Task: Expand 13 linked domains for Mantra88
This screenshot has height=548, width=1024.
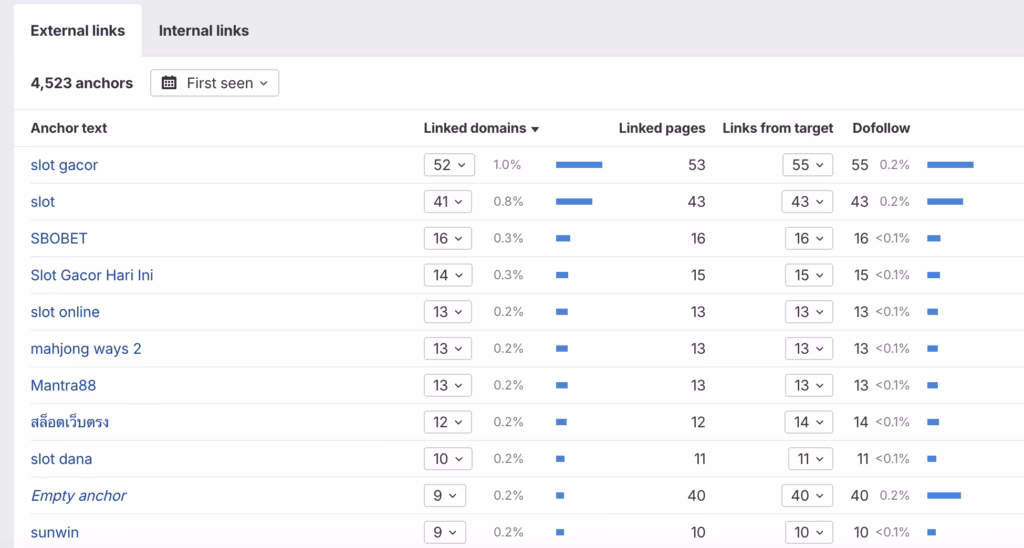Action: point(447,385)
